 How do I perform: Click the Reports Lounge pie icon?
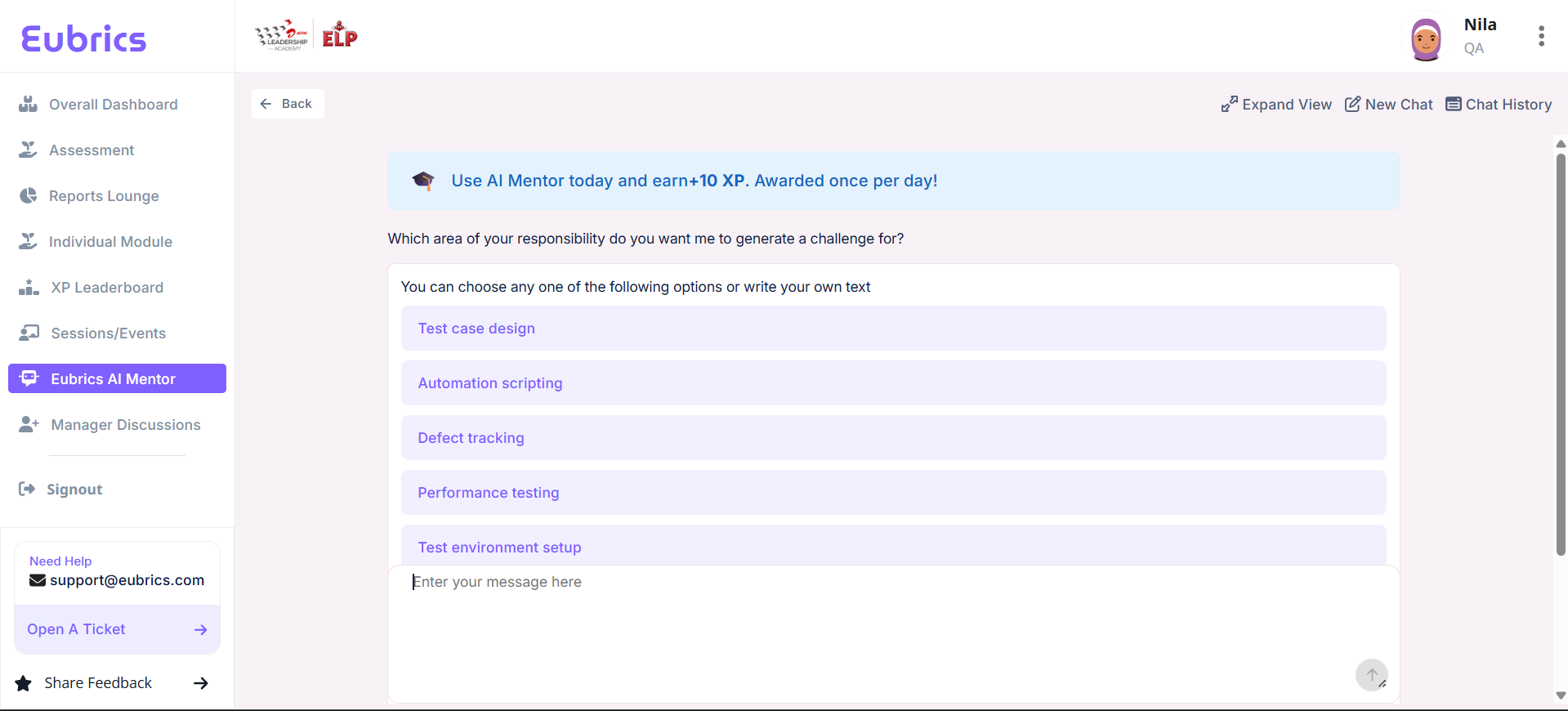tap(29, 195)
